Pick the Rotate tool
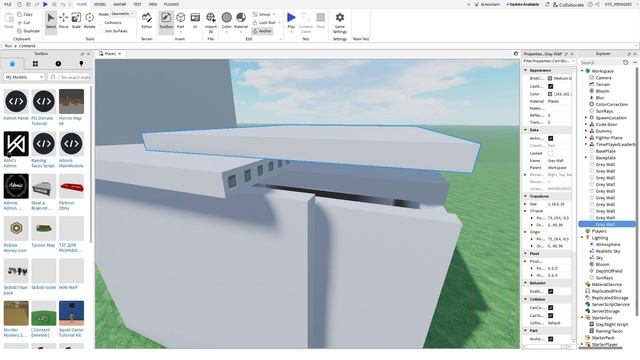640x360 pixels. point(89,20)
